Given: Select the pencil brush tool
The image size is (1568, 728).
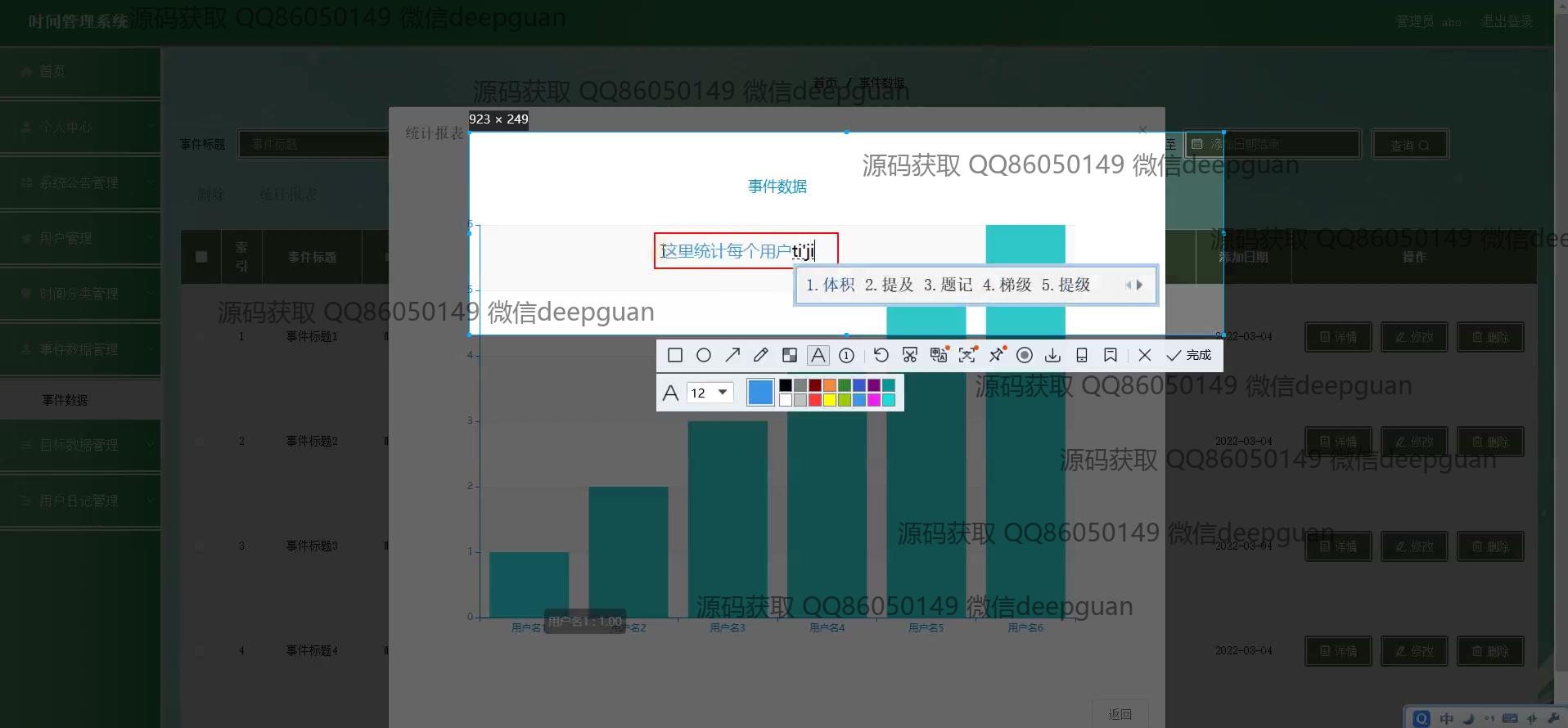Looking at the screenshot, I should [761, 355].
